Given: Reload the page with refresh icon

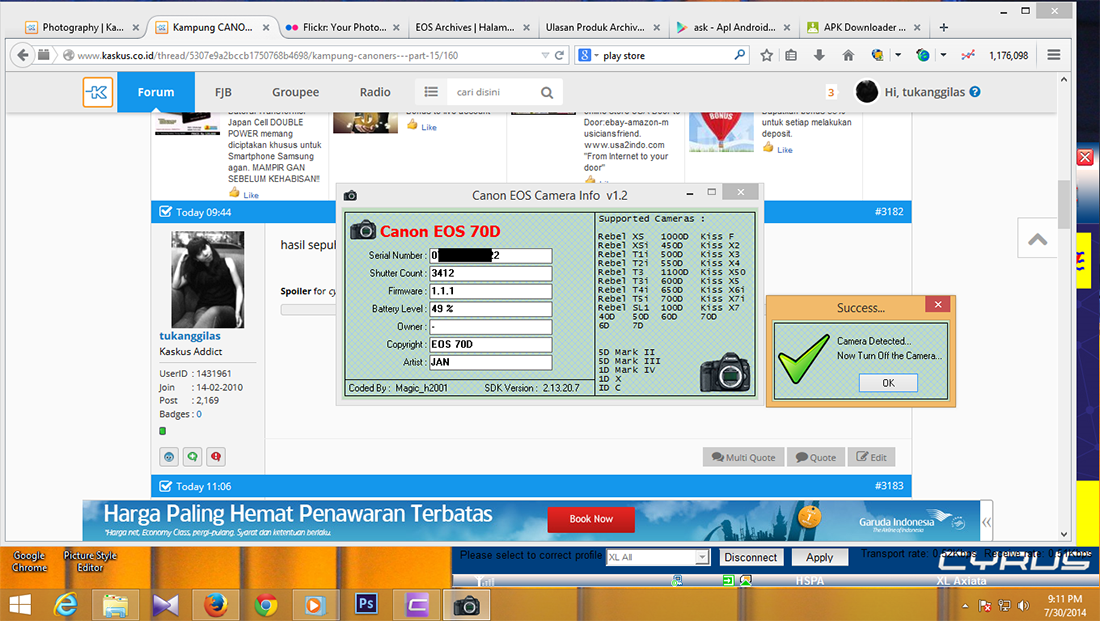Looking at the screenshot, I should tap(560, 55).
